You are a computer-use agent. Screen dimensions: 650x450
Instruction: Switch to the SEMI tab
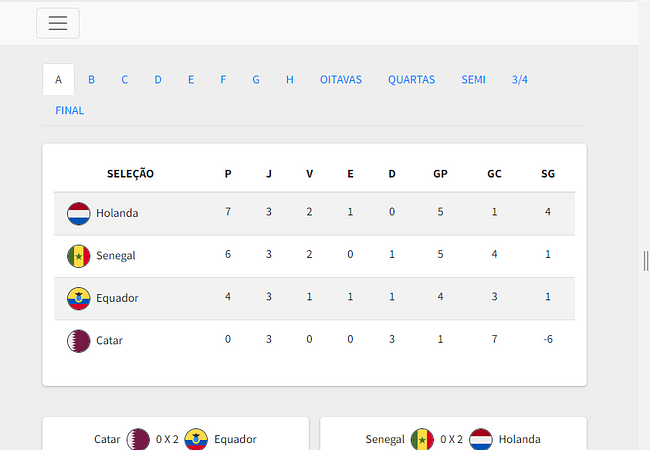(x=473, y=80)
